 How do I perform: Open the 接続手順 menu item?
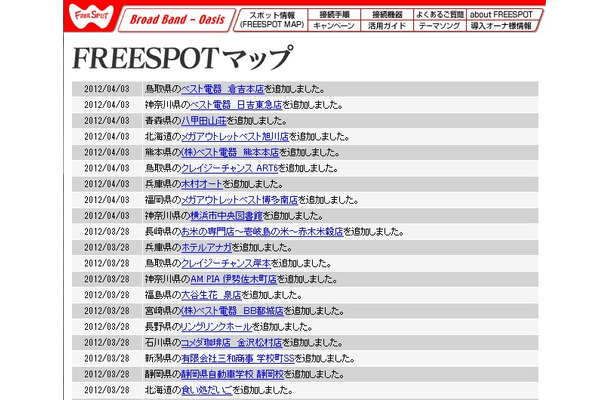tap(334, 14)
